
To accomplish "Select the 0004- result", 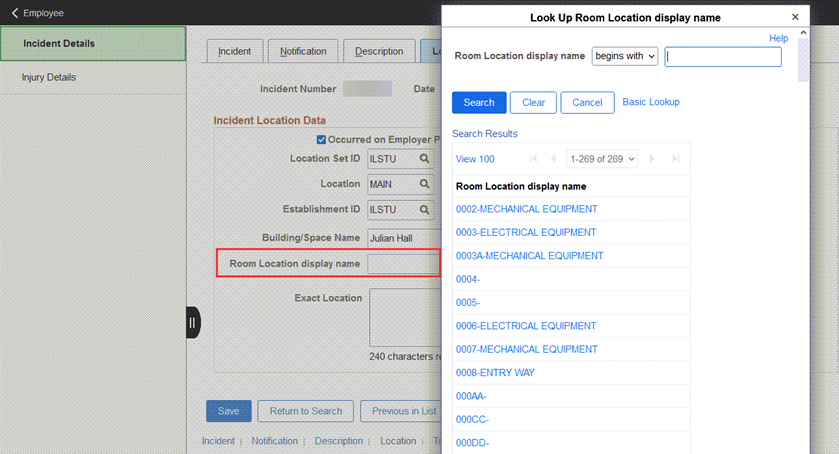I will coord(468,279).
